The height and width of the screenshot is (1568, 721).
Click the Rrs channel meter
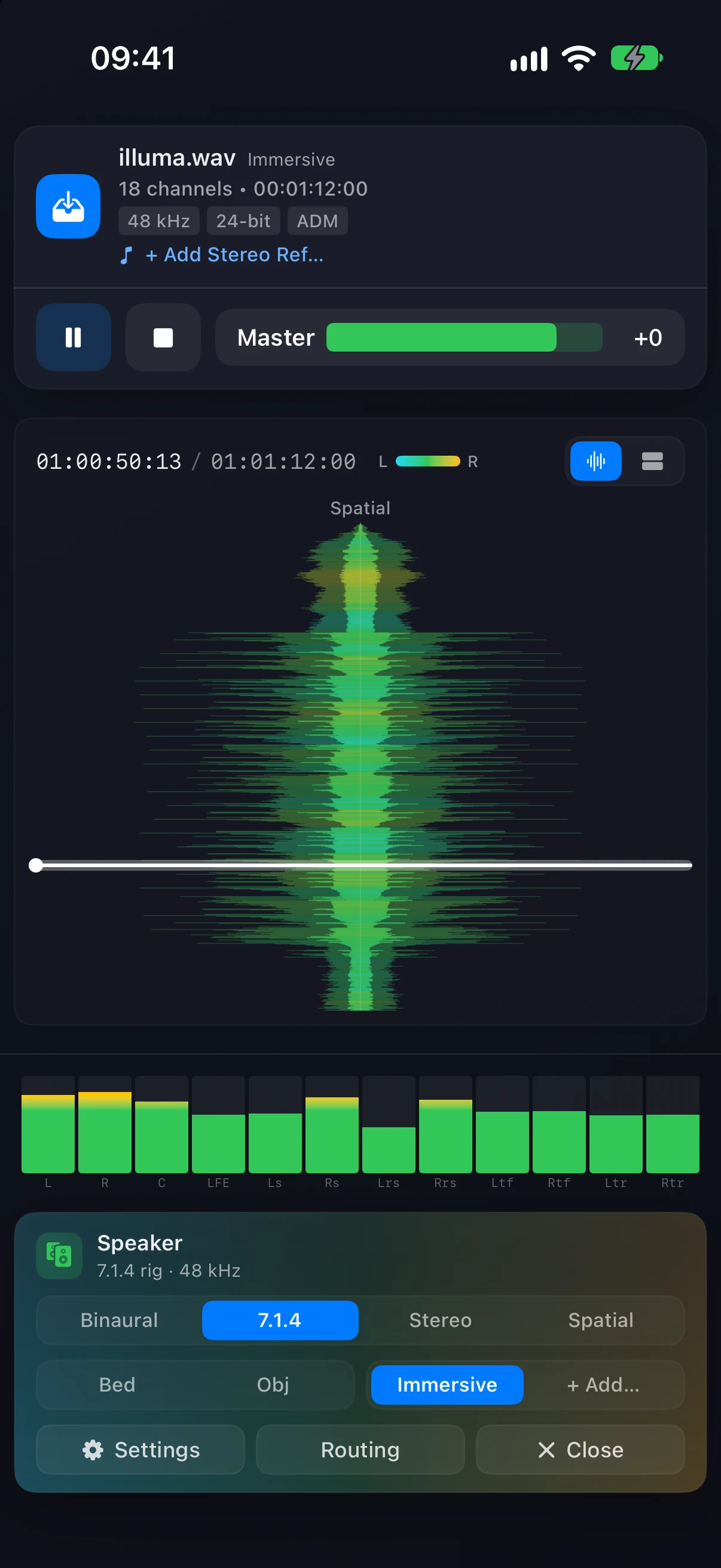pos(445,1124)
